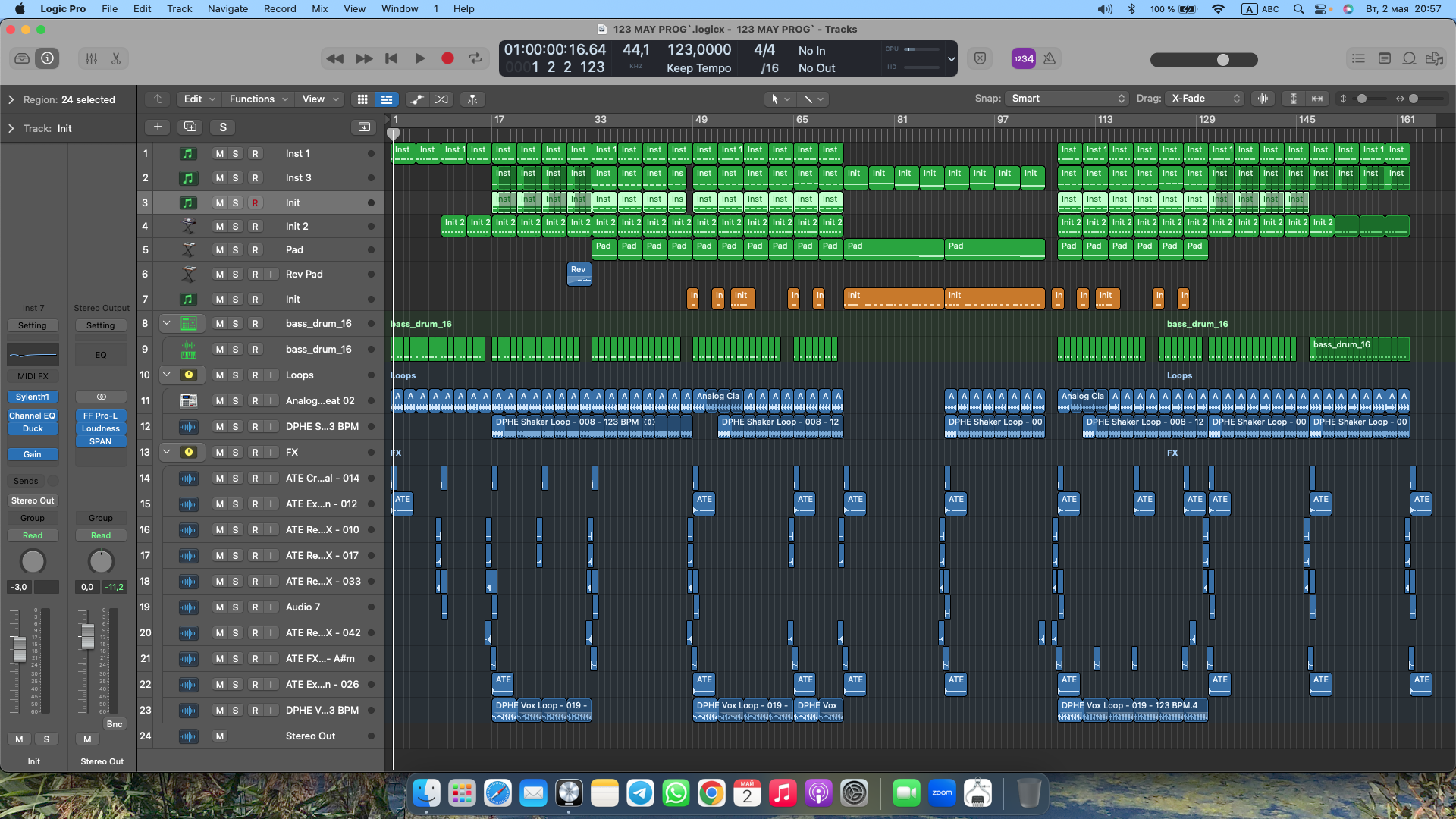Open the Editors scissors icon
Screen dimensions: 1456x819
(116, 58)
